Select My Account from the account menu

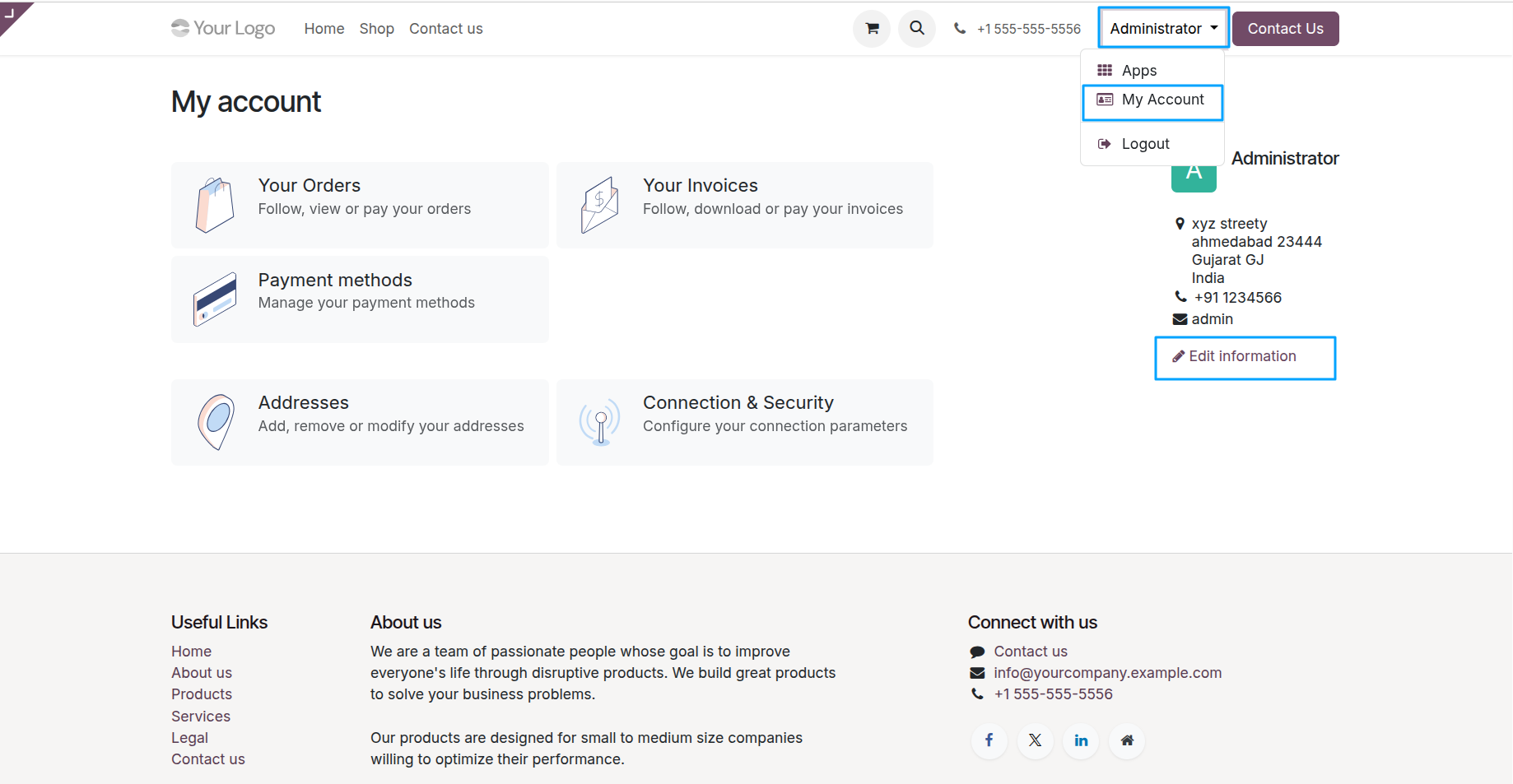pos(1152,100)
